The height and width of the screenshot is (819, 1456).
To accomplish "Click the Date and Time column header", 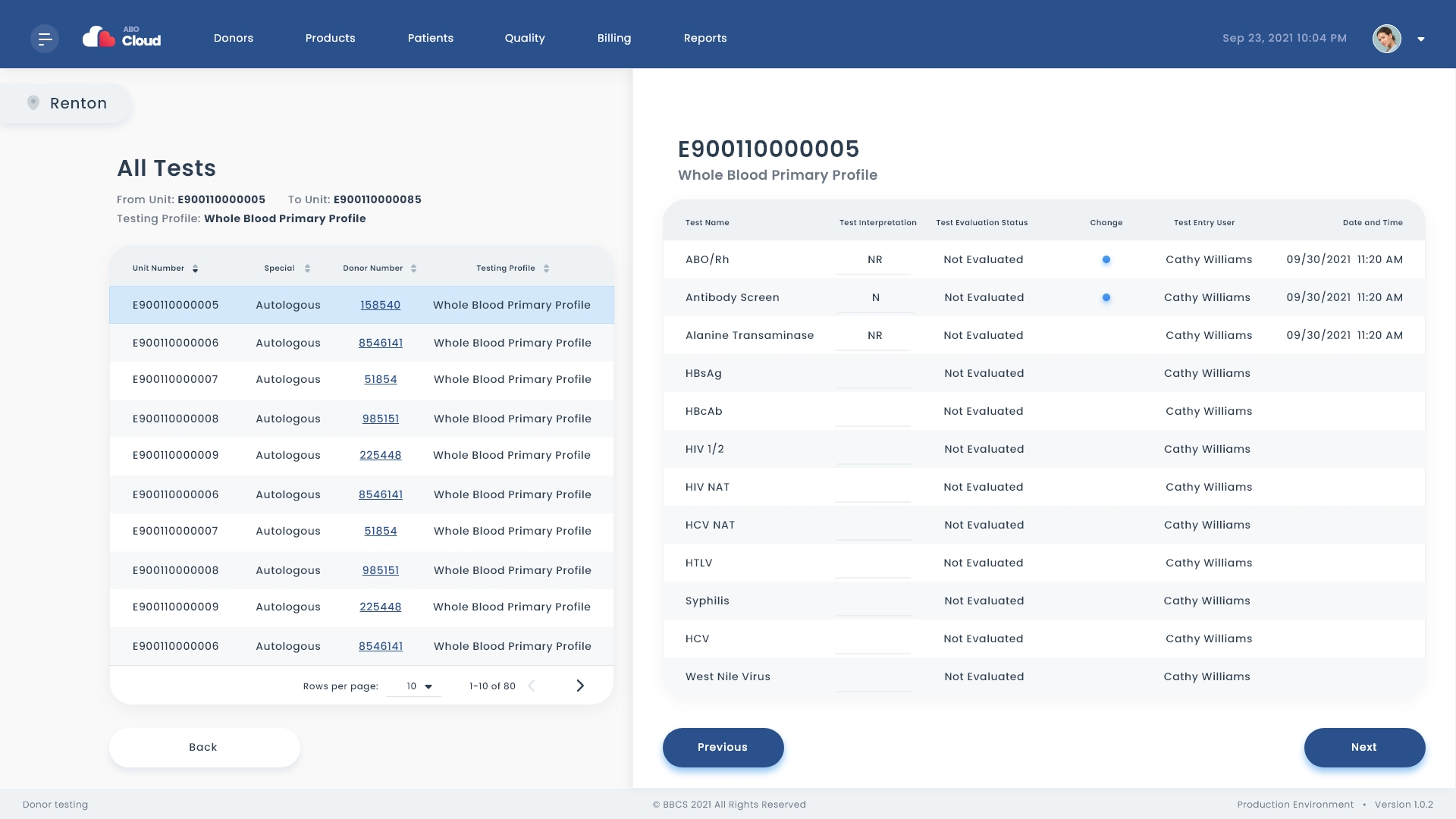I will (x=1373, y=223).
